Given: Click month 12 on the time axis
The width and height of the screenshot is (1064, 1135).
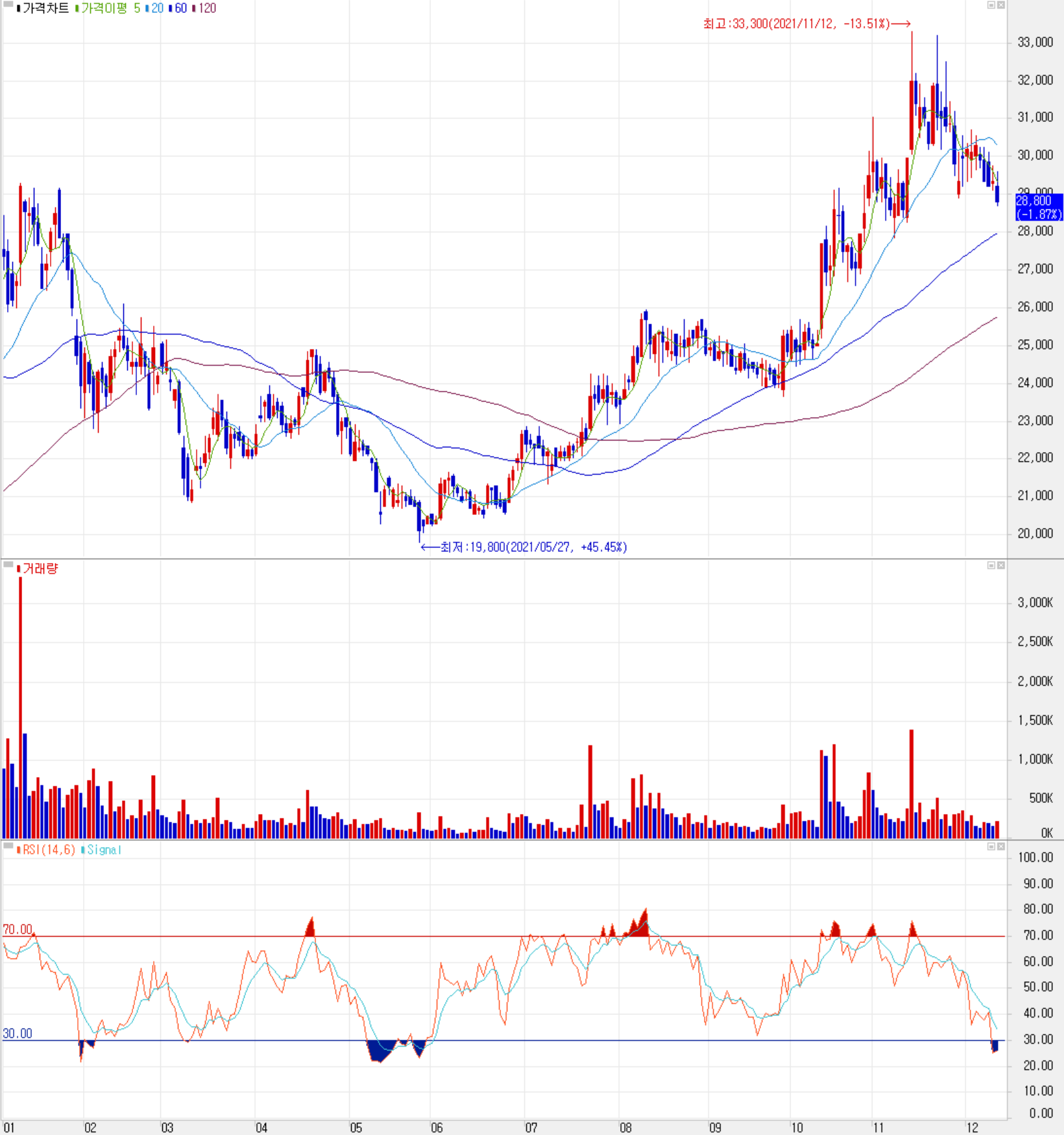Looking at the screenshot, I should point(972,1128).
